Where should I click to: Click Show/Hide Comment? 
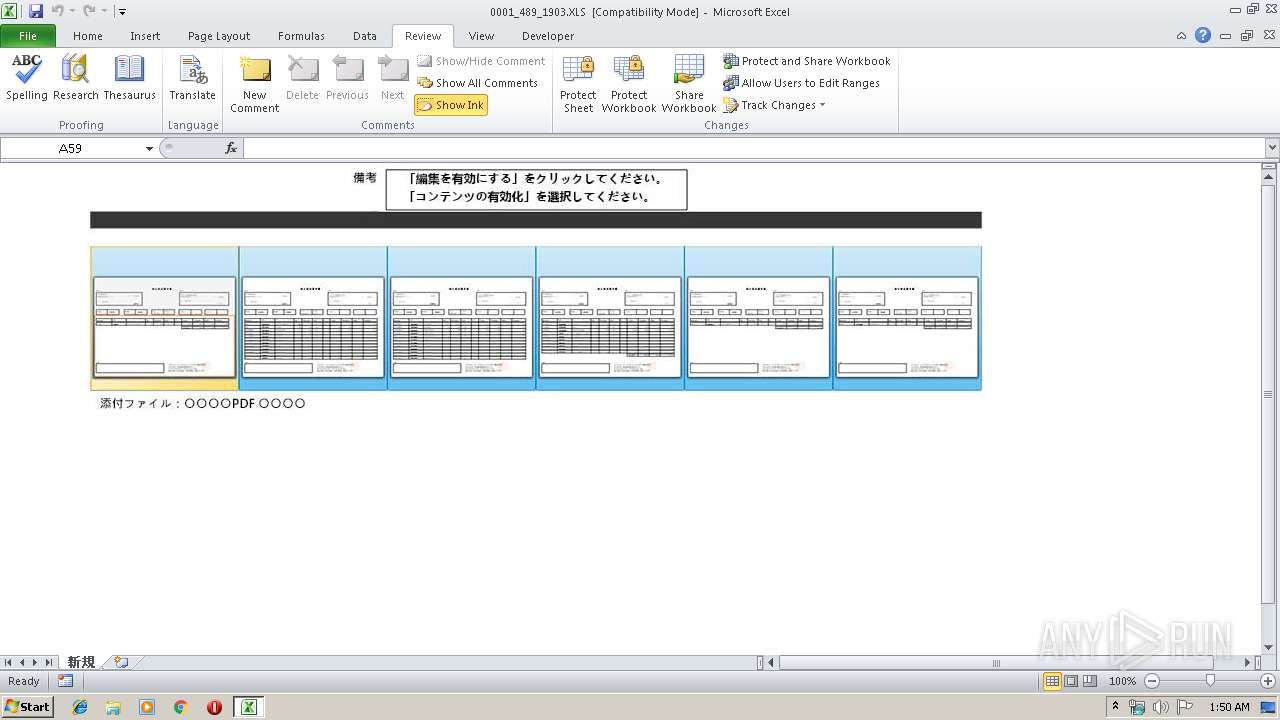[x=481, y=61]
